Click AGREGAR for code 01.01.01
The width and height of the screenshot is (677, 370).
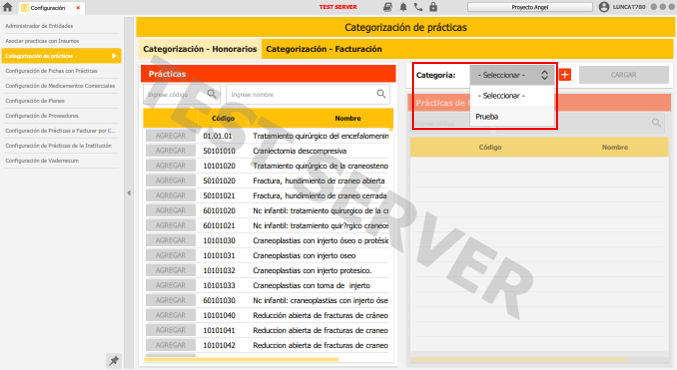pyautogui.click(x=171, y=136)
